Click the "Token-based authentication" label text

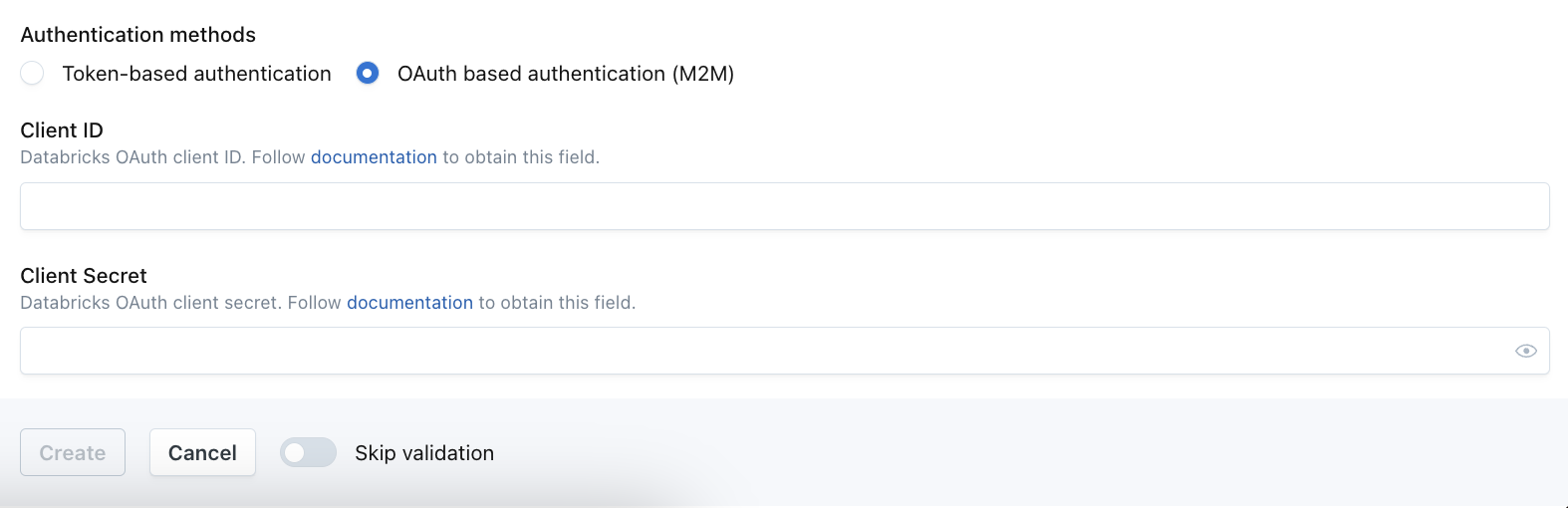[196, 74]
